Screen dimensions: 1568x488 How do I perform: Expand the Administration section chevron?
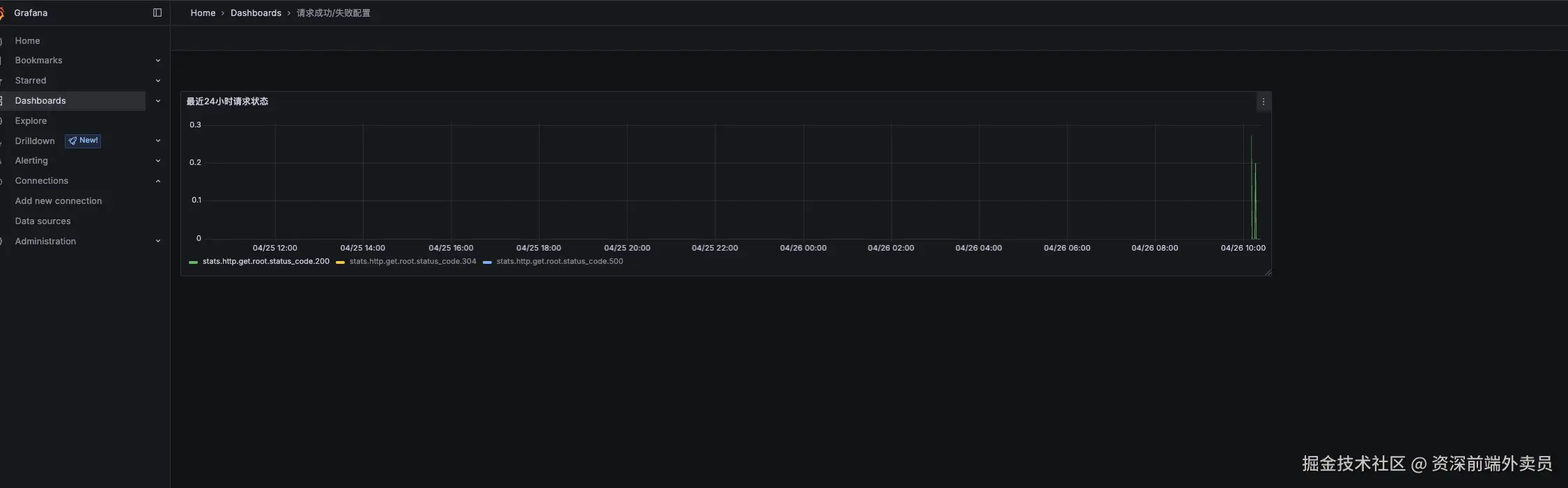tap(158, 242)
